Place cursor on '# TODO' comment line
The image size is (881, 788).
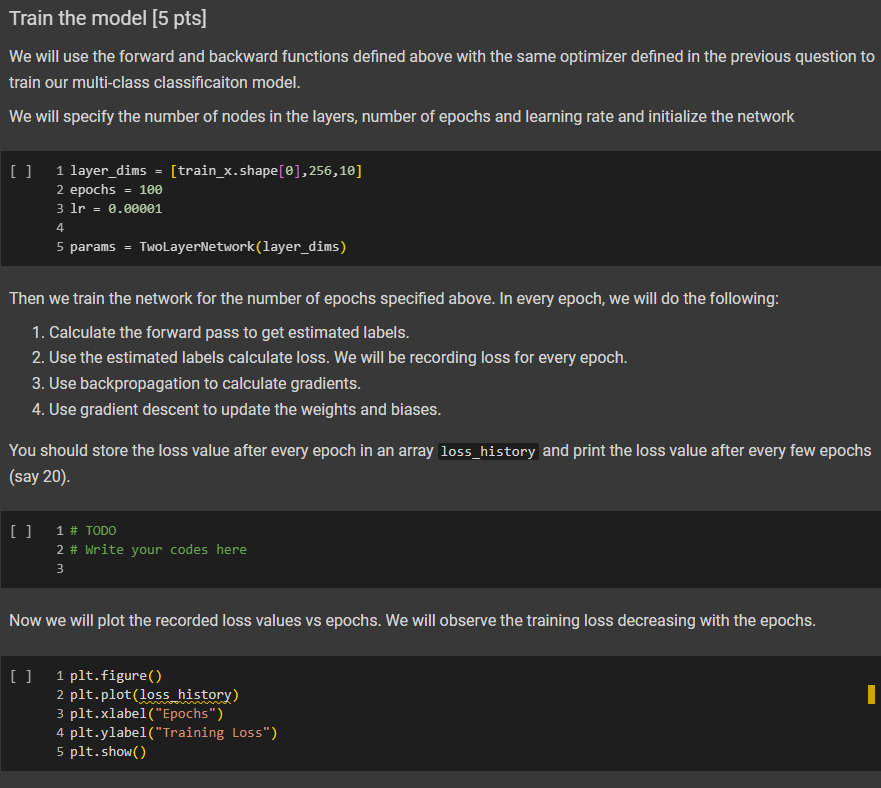click(x=93, y=531)
